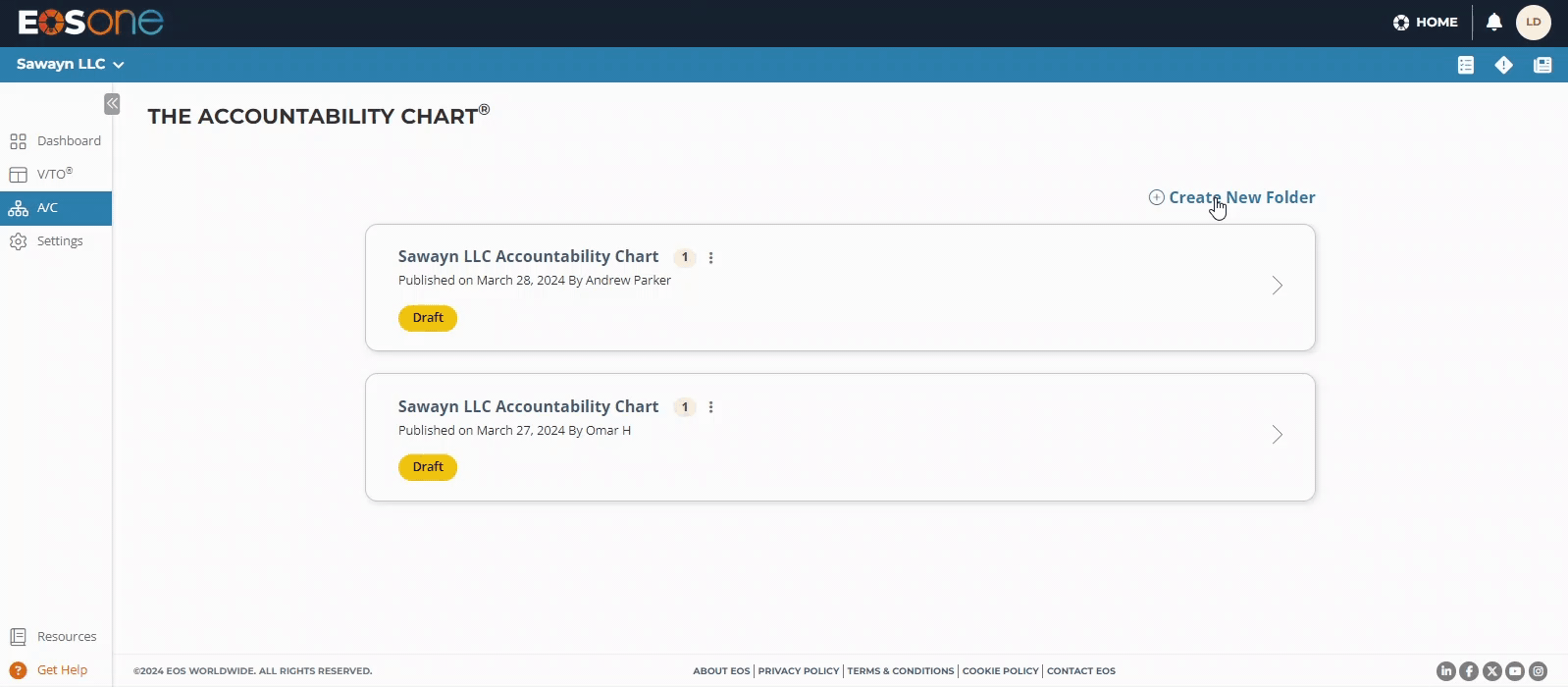Click count badge on Andrew Parker's chart
This screenshot has width=1568, height=687.
click(x=685, y=257)
